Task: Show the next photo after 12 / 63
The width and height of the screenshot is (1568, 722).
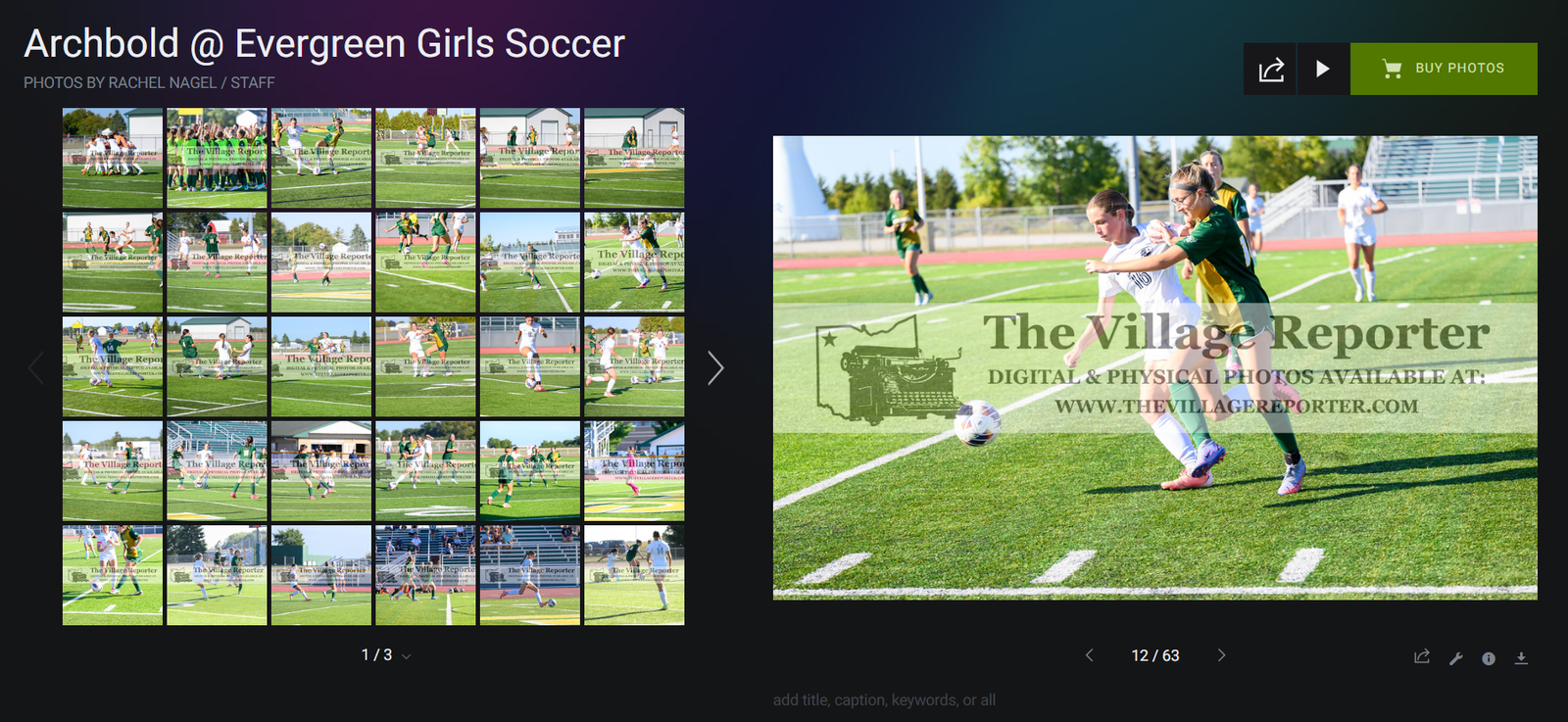Action: tap(1221, 655)
